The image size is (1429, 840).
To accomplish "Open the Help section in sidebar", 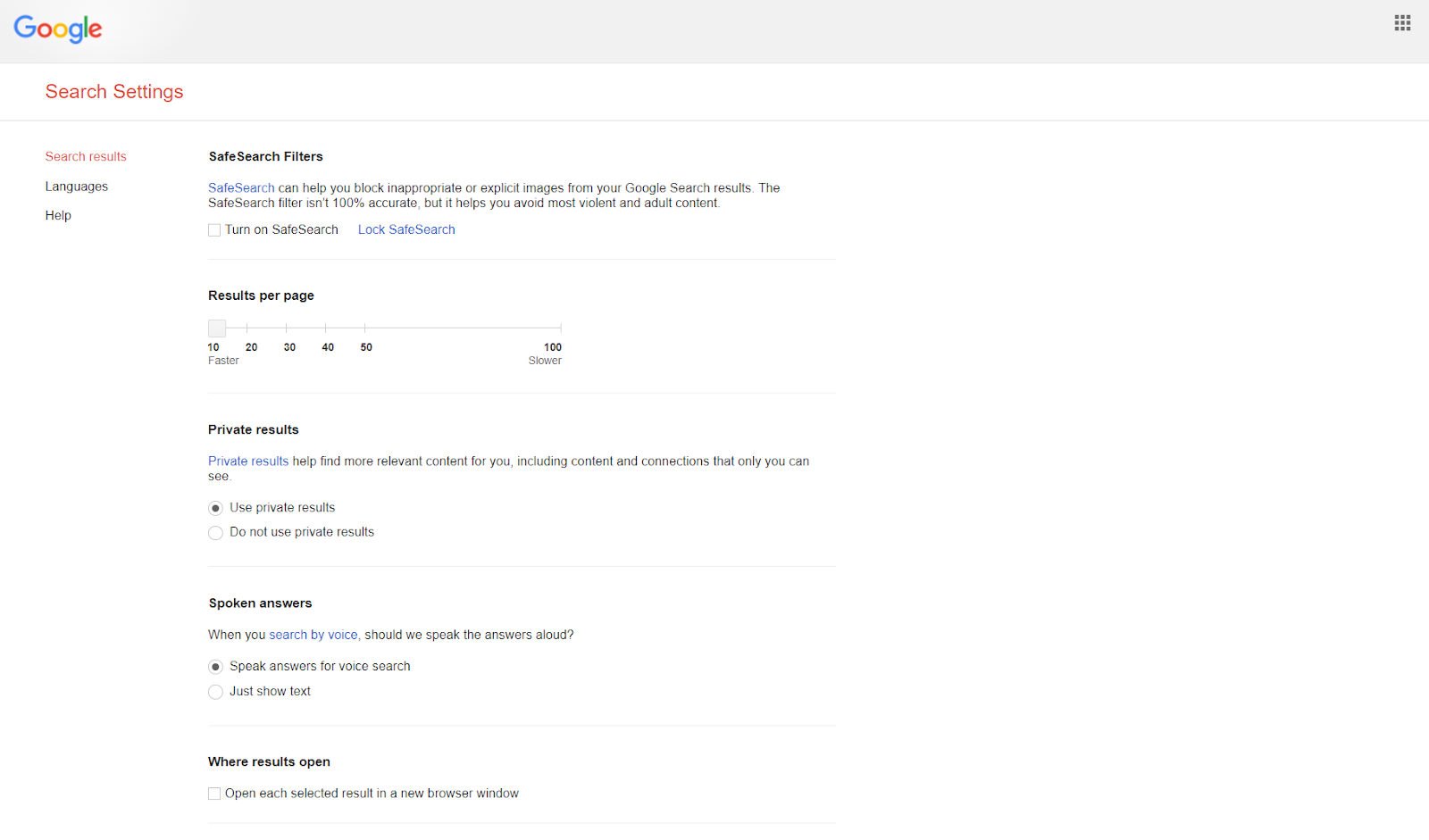I will (58, 215).
